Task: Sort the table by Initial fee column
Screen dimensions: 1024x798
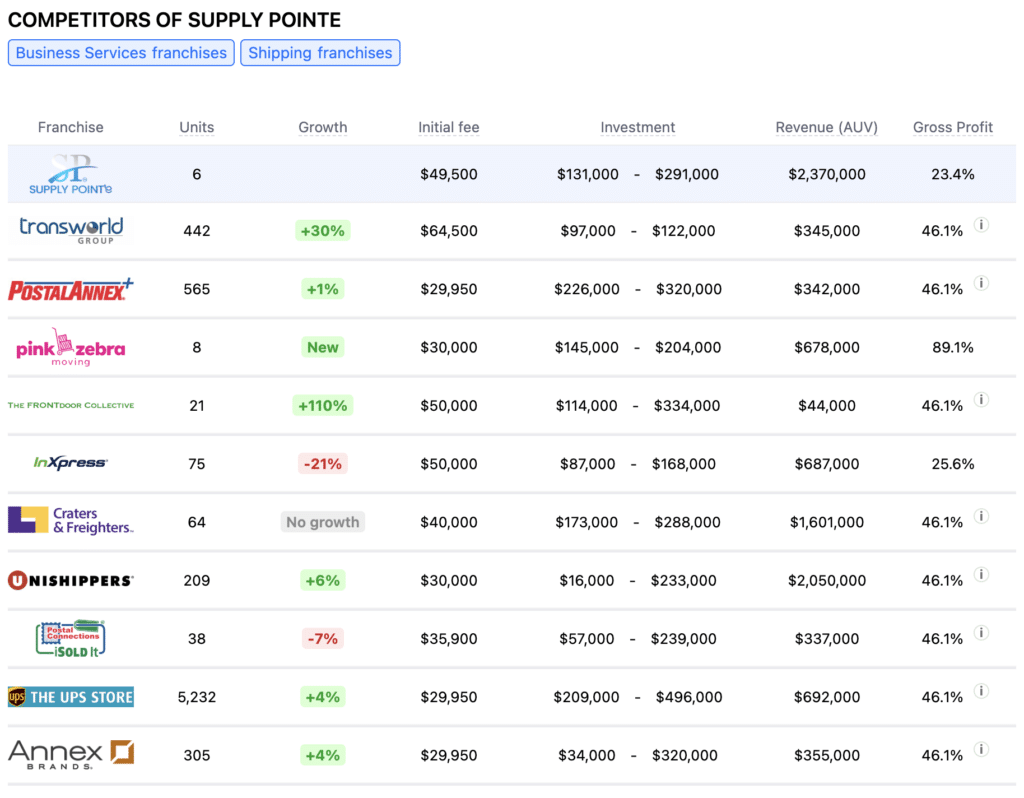Action: 449,127
